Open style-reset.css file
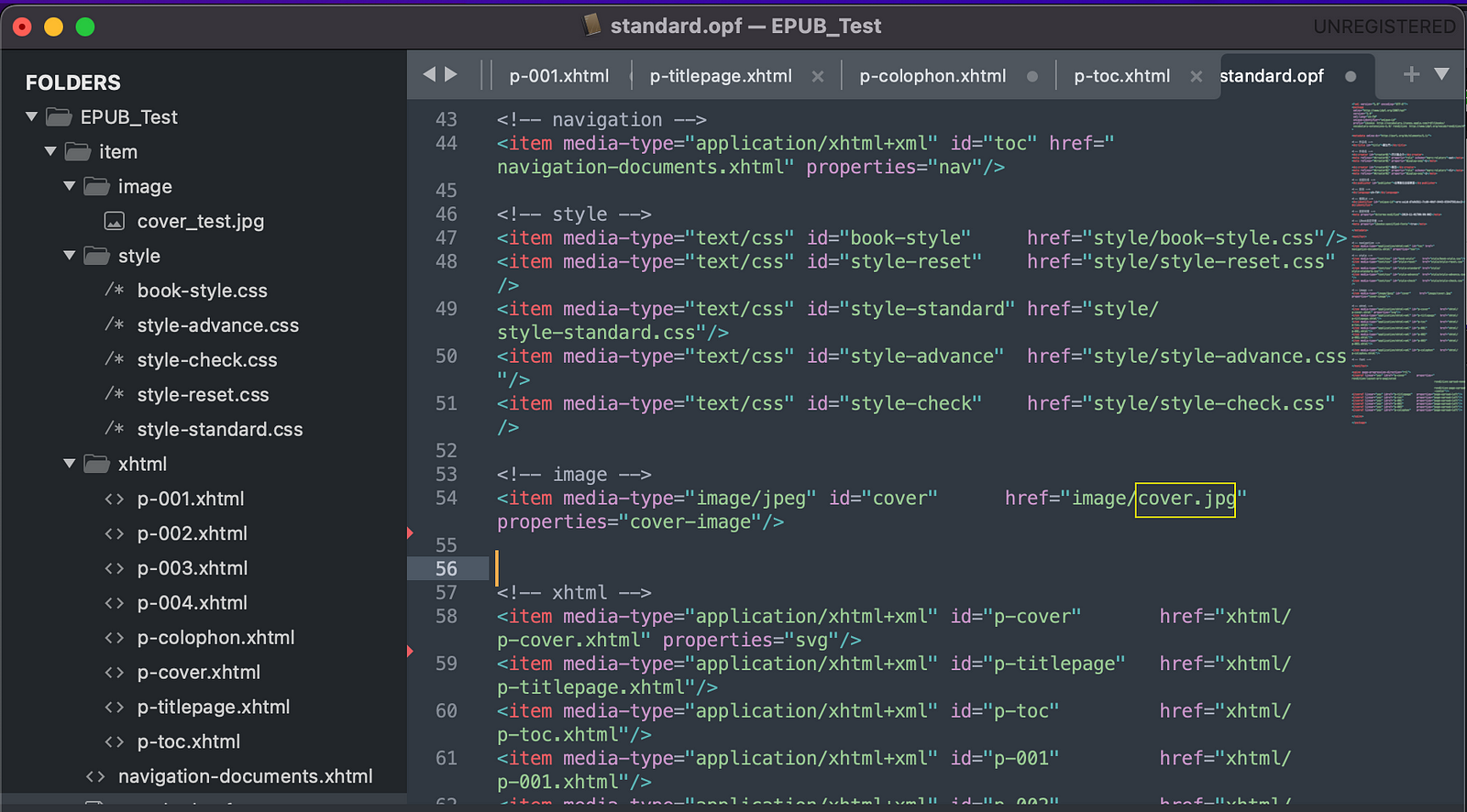The image size is (1467, 812). 204,395
